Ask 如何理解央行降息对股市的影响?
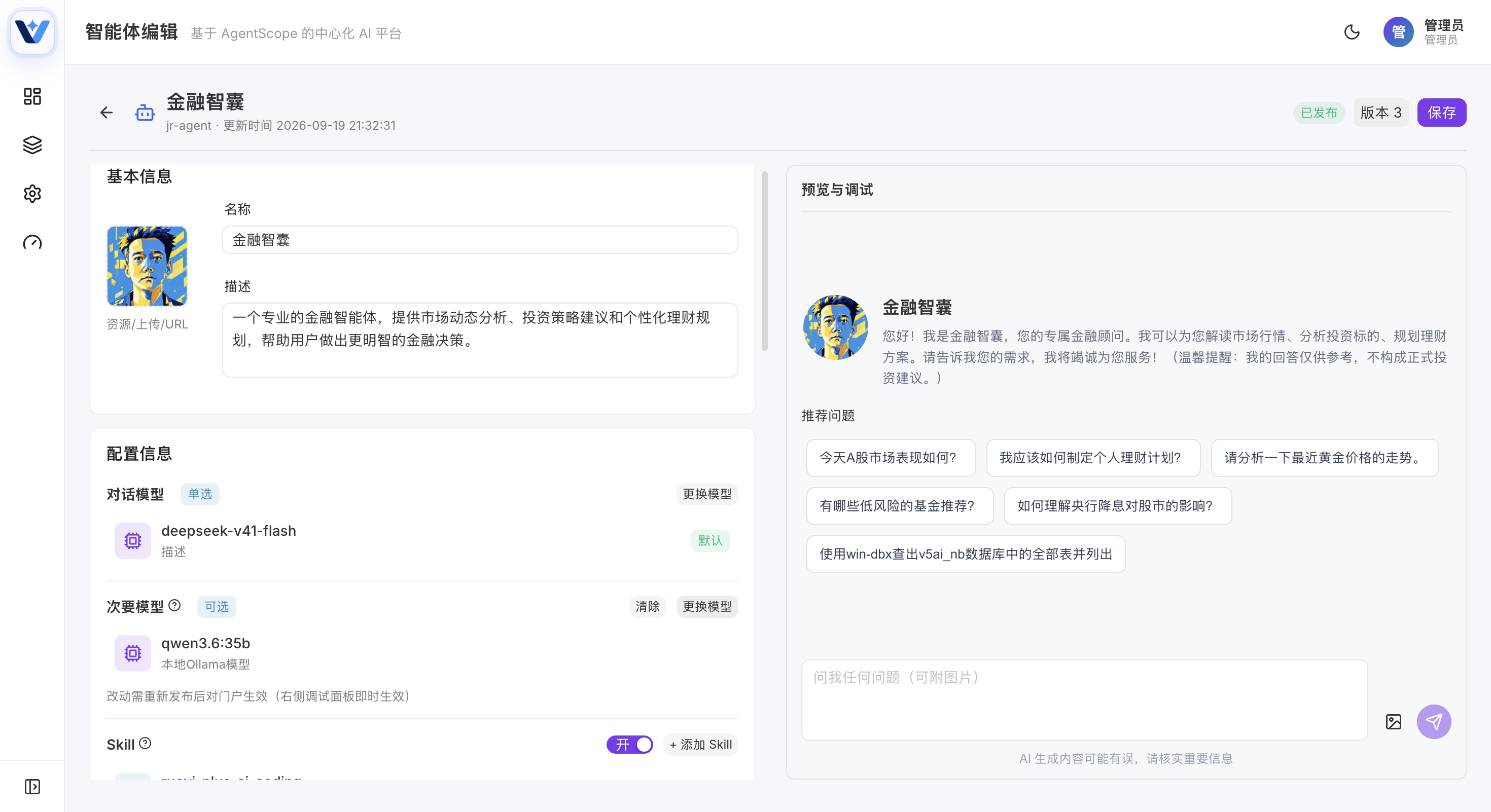Viewport: 1491px width, 812px height. pyautogui.click(x=1118, y=506)
